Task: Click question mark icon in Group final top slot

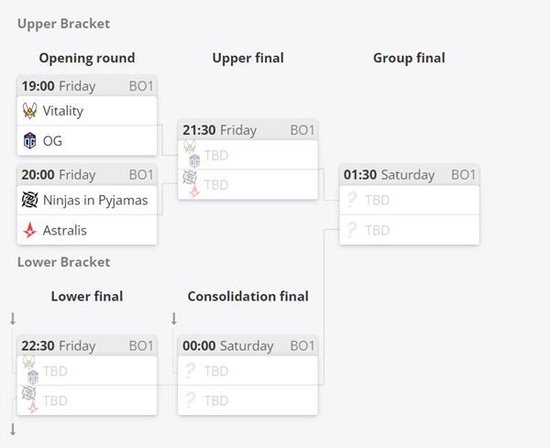Action: [x=351, y=200]
